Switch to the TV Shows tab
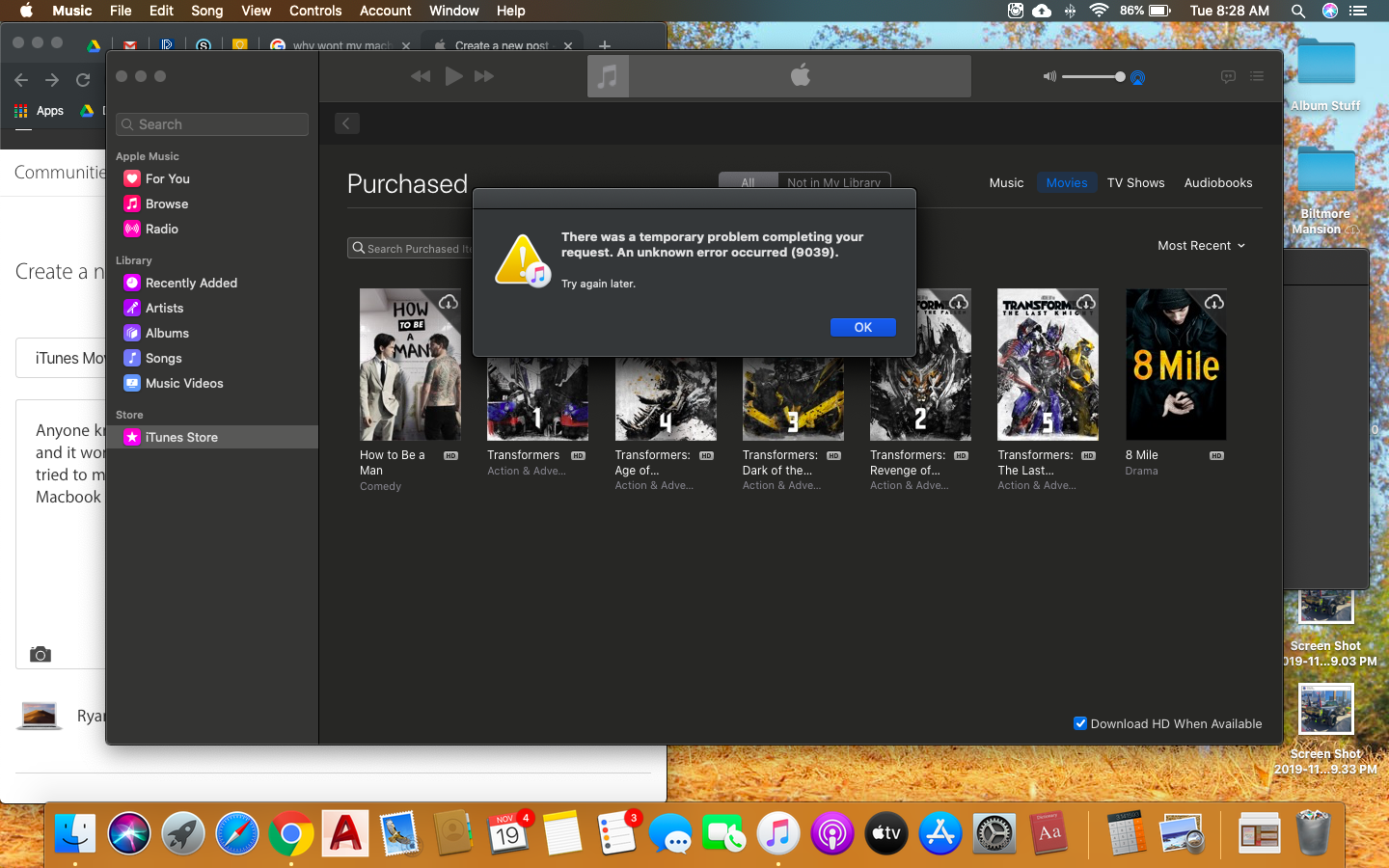This screenshot has width=1389, height=868. pos(1135,182)
